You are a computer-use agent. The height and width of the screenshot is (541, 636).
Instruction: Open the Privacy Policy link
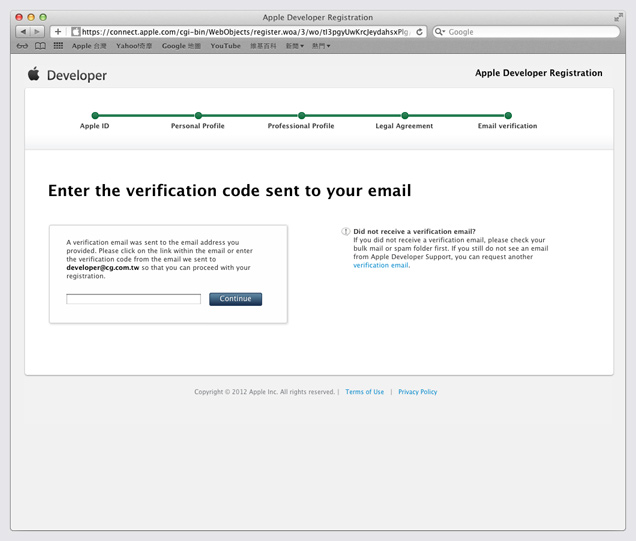click(x=417, y=392)
